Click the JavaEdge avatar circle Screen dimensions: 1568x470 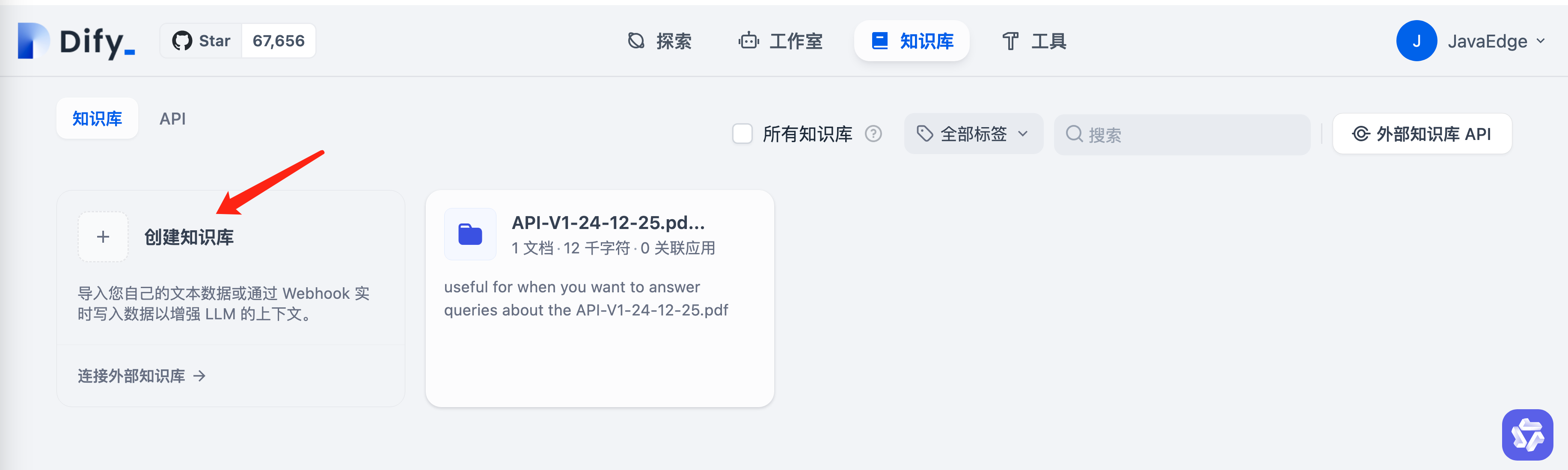(1417, 40)
